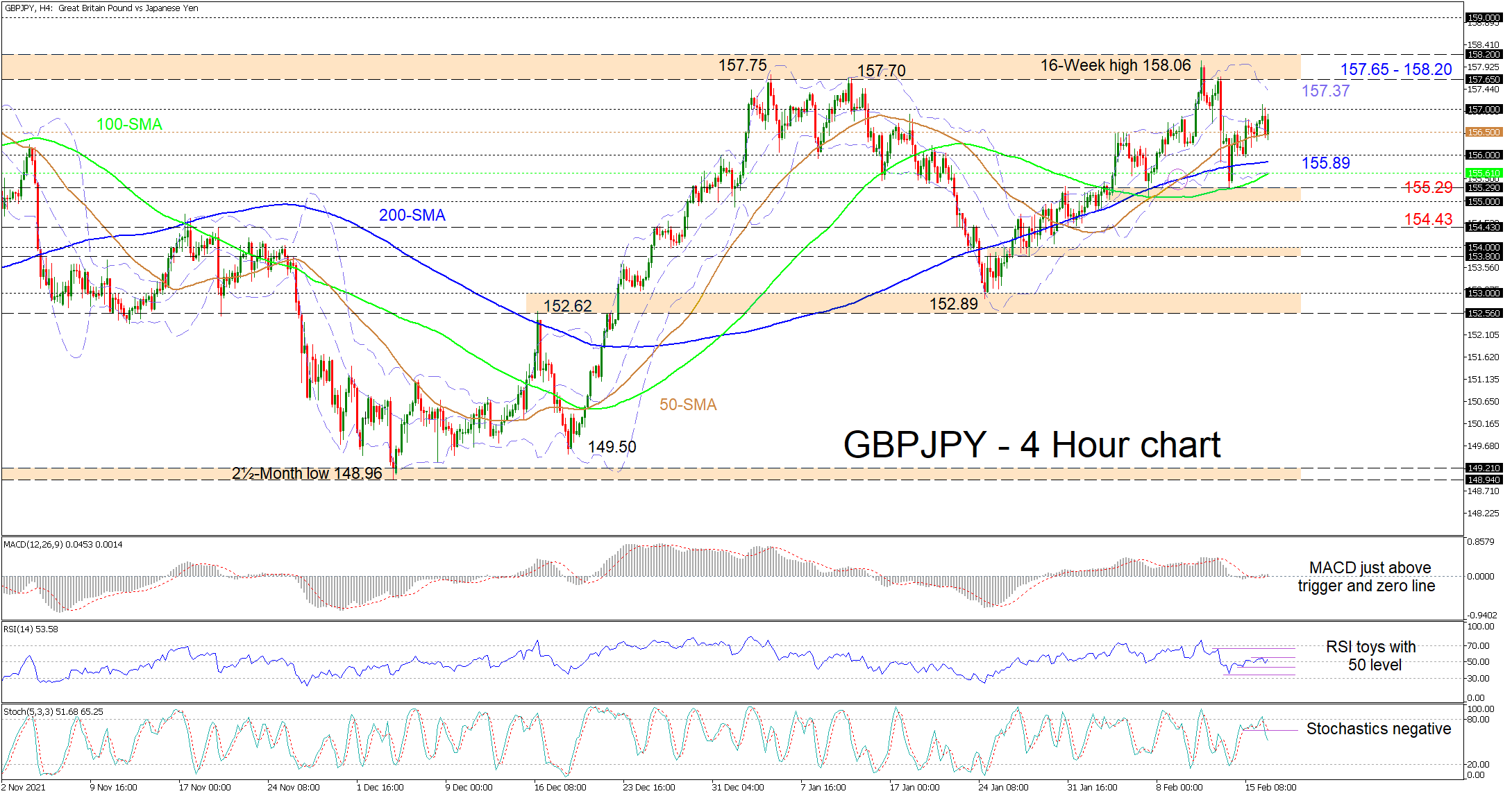Click the 200-SMA blue label
This screenshot has width=1512, height=796.
click(x=412, y=215)
